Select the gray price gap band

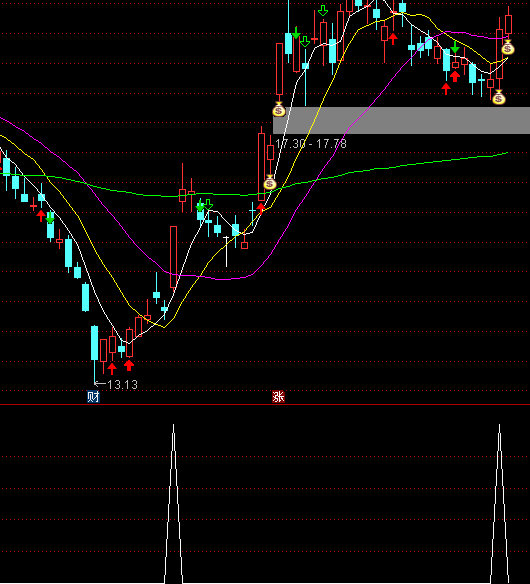click(402, 120)
